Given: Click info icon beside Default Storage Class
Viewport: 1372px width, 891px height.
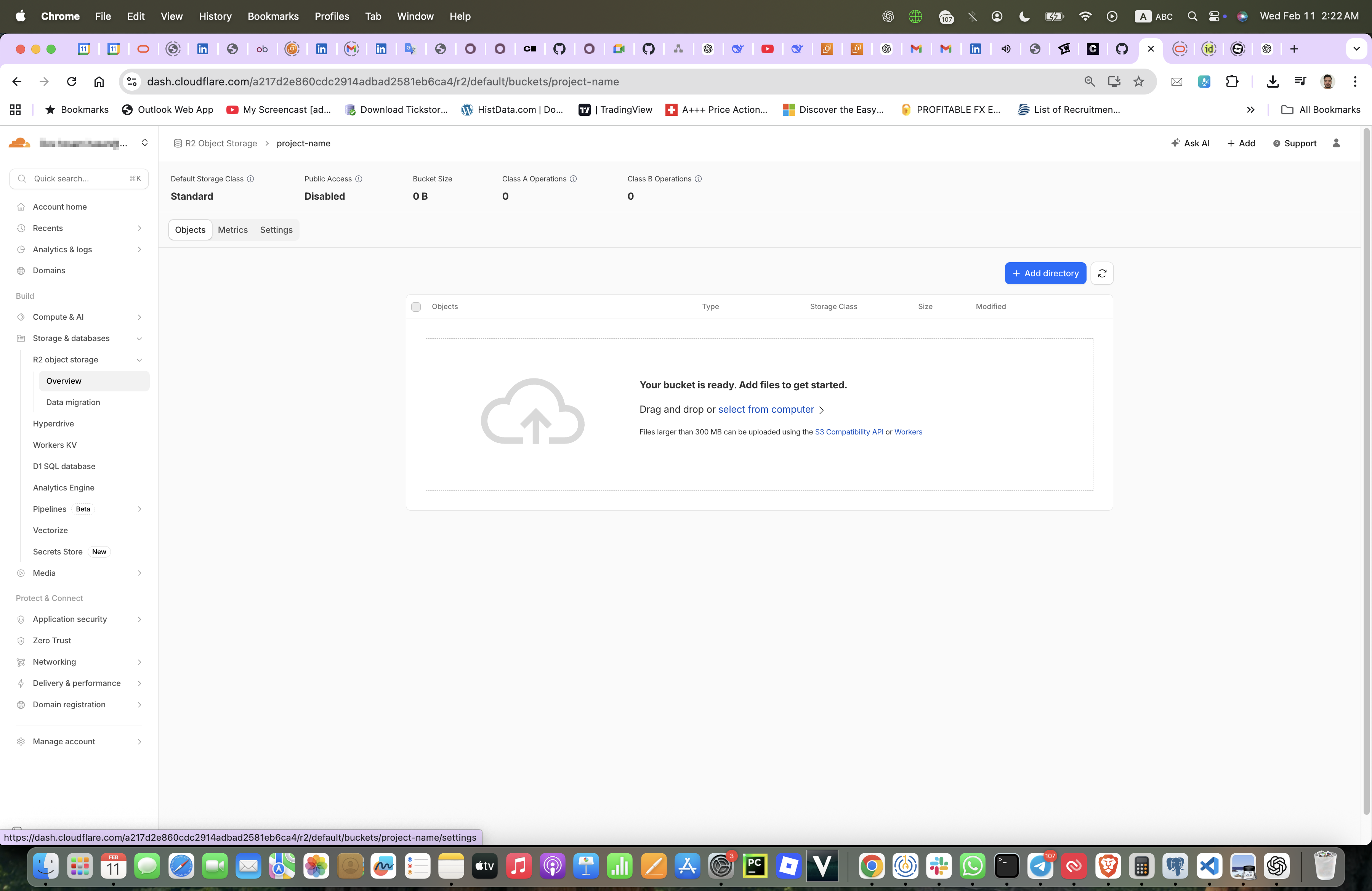Looking at the screenshot, I should 250,179.
